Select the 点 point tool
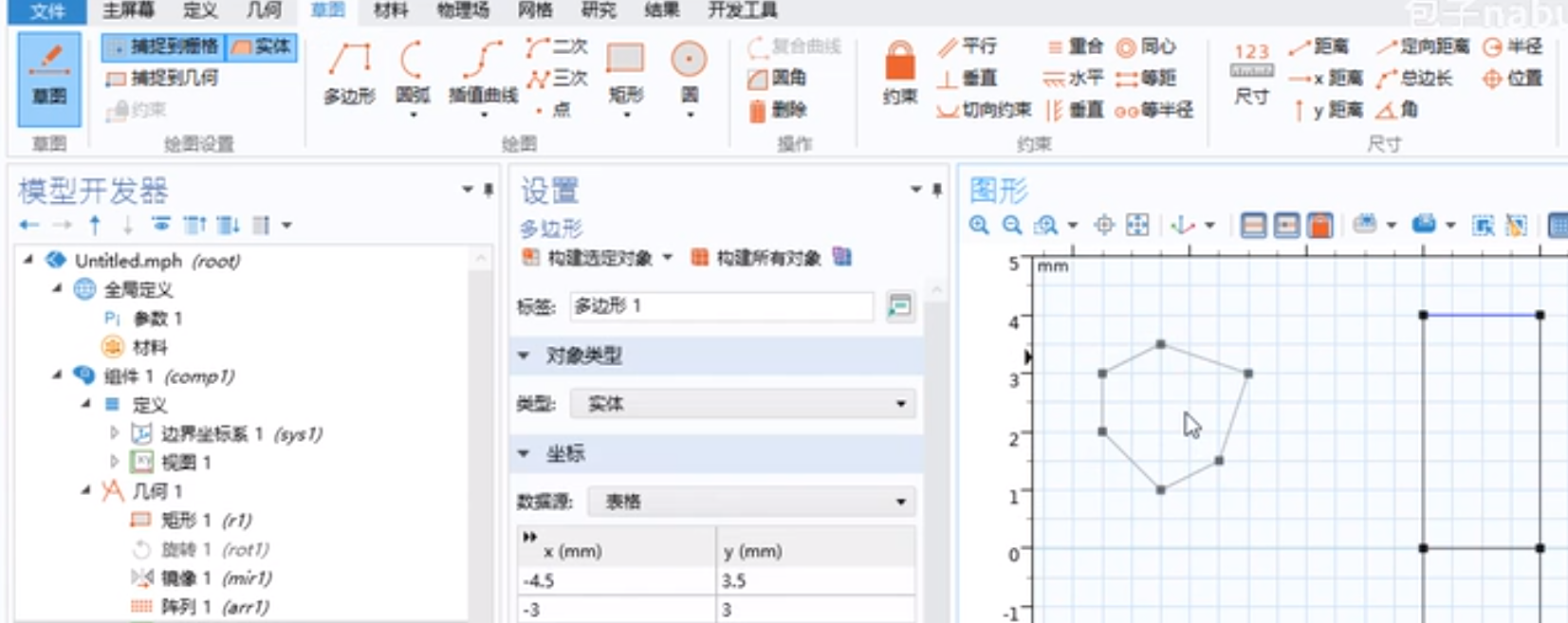The width and height of the screenshot is (1568, 623). click(x=553, y=110)
